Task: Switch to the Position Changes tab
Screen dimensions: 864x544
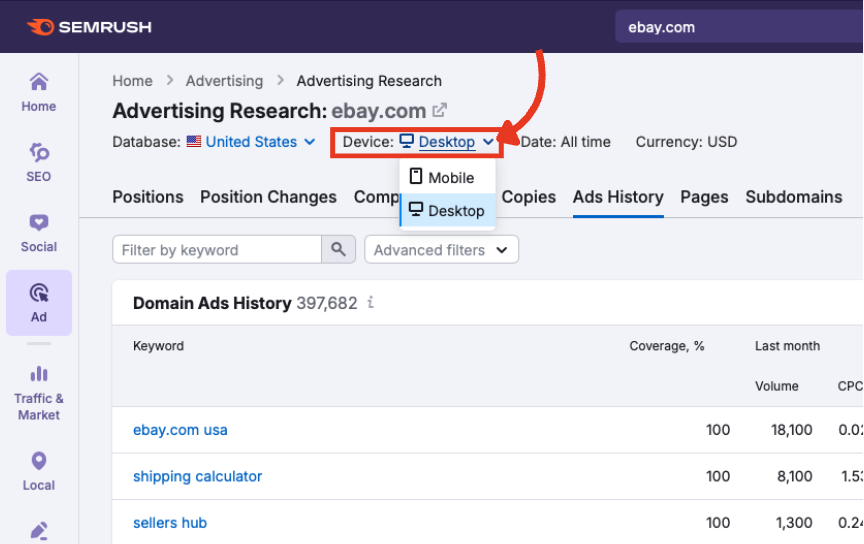Action: pos(268,197)
